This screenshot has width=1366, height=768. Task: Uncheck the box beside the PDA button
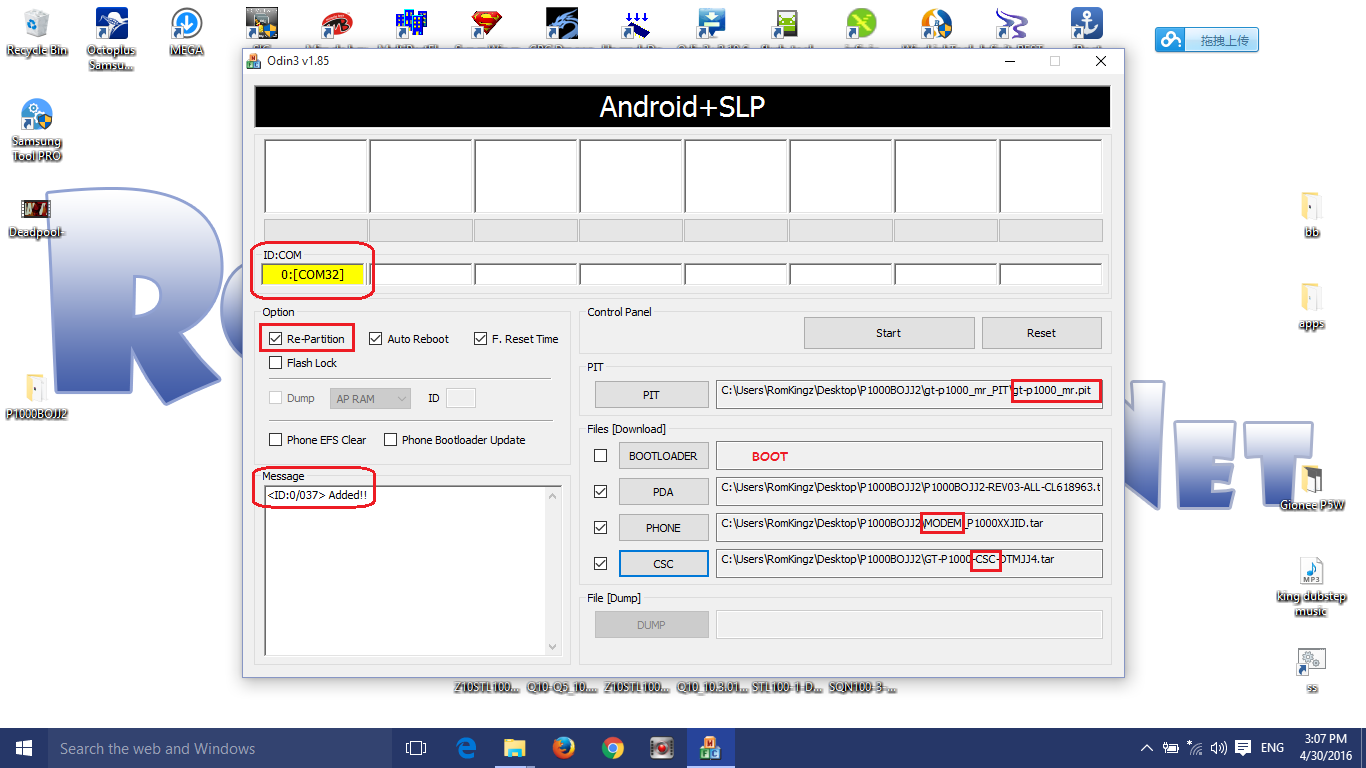[600, 492]
